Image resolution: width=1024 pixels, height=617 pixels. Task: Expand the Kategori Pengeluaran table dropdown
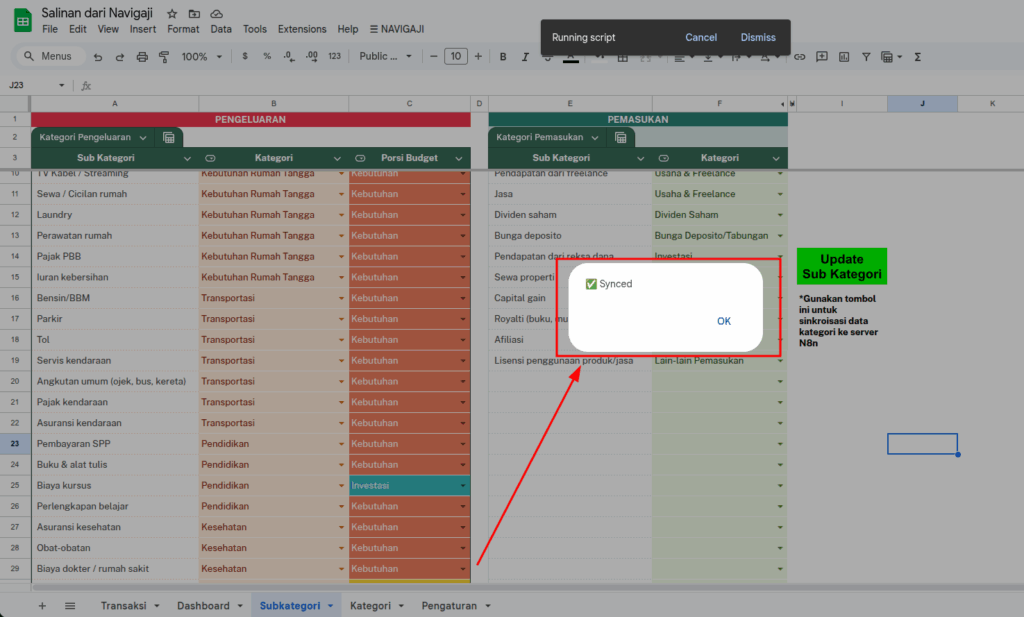(x=142, y=137)
